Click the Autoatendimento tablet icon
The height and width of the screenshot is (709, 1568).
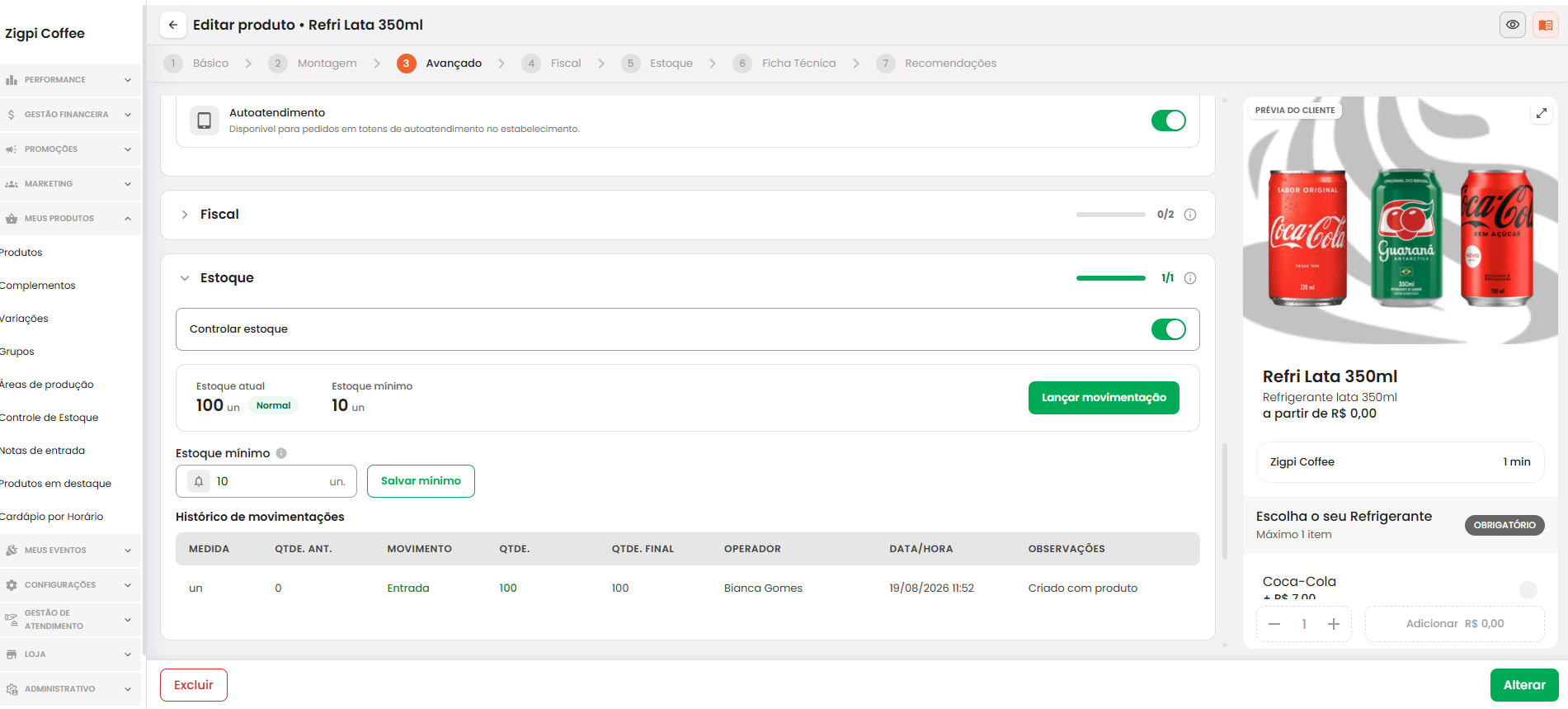coord(204,121)
